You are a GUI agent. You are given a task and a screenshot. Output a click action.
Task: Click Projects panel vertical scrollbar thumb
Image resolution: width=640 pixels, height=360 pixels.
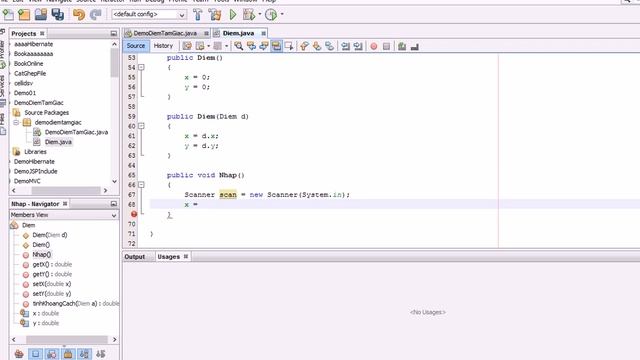coord(114,63)
